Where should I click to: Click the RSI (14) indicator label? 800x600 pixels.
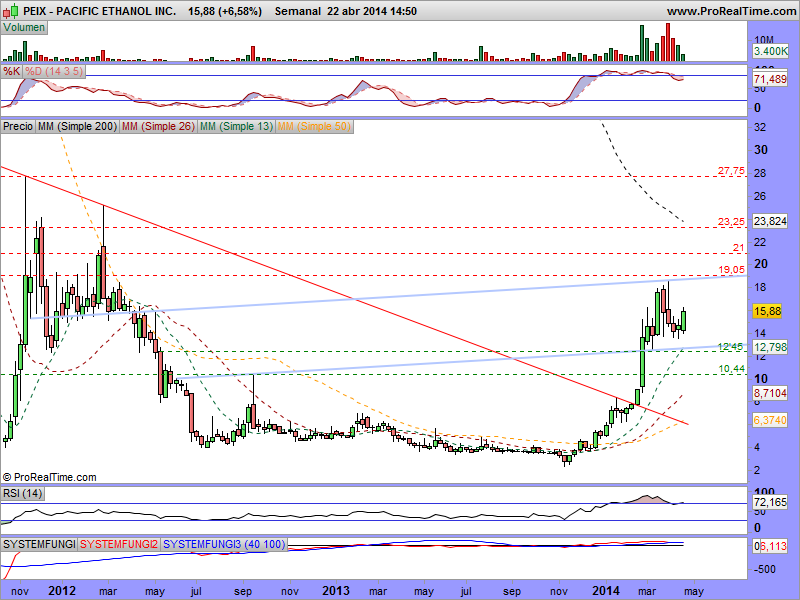[x=22, y=493]
